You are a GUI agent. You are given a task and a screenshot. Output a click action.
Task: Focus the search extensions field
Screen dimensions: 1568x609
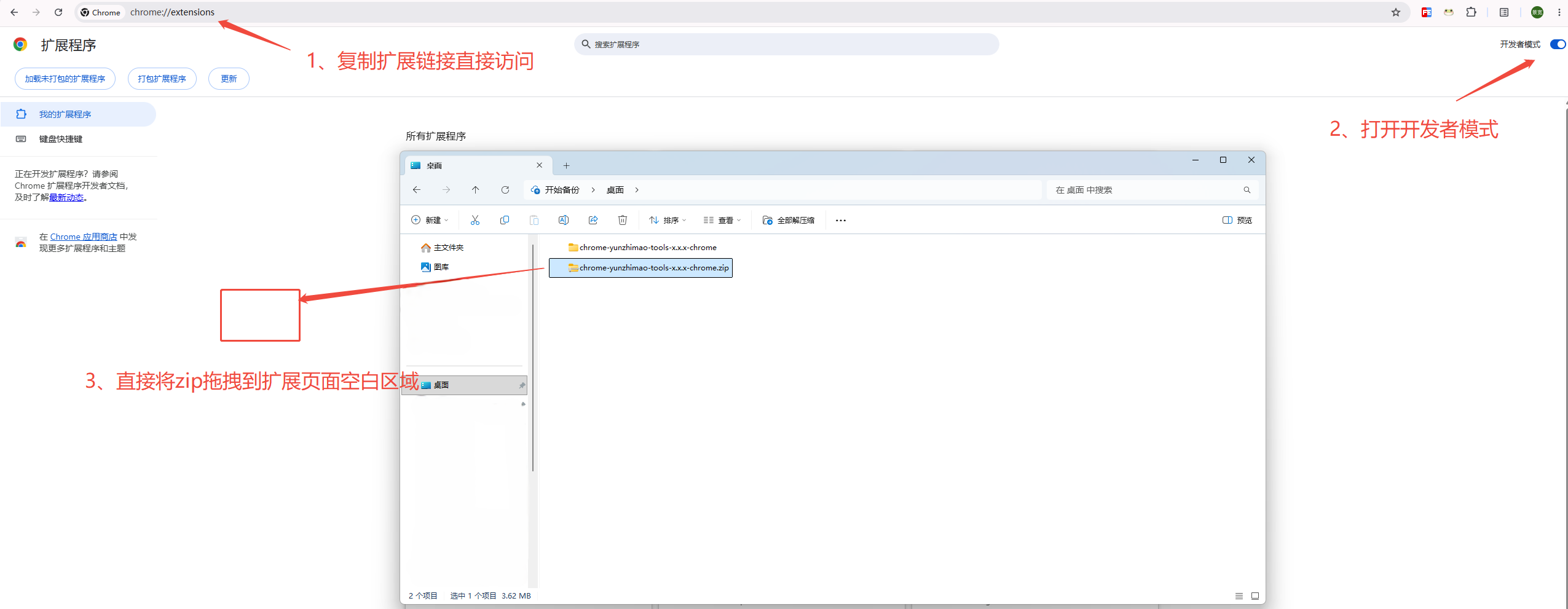(786, 44)
